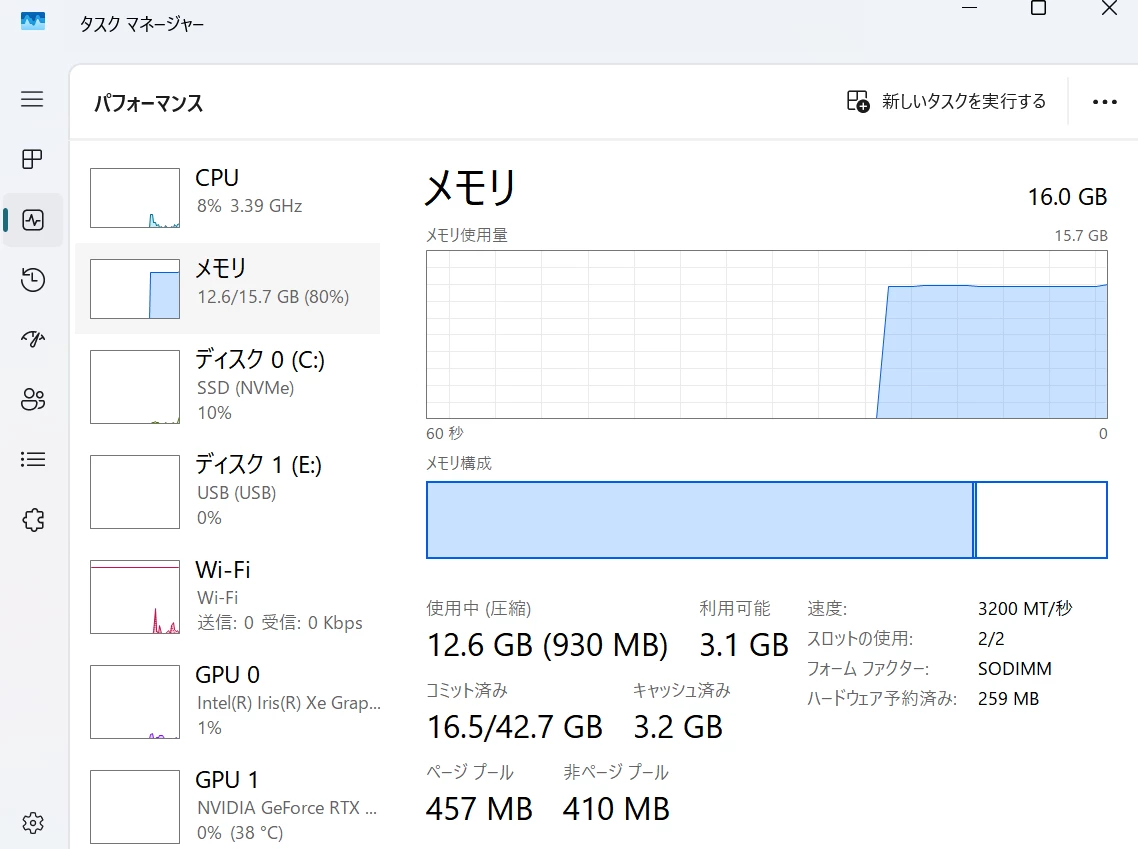The width and height of the screenshot is (1138, 849).
Task: Go to the Processes page icon
Action: (x=32, y=159)
